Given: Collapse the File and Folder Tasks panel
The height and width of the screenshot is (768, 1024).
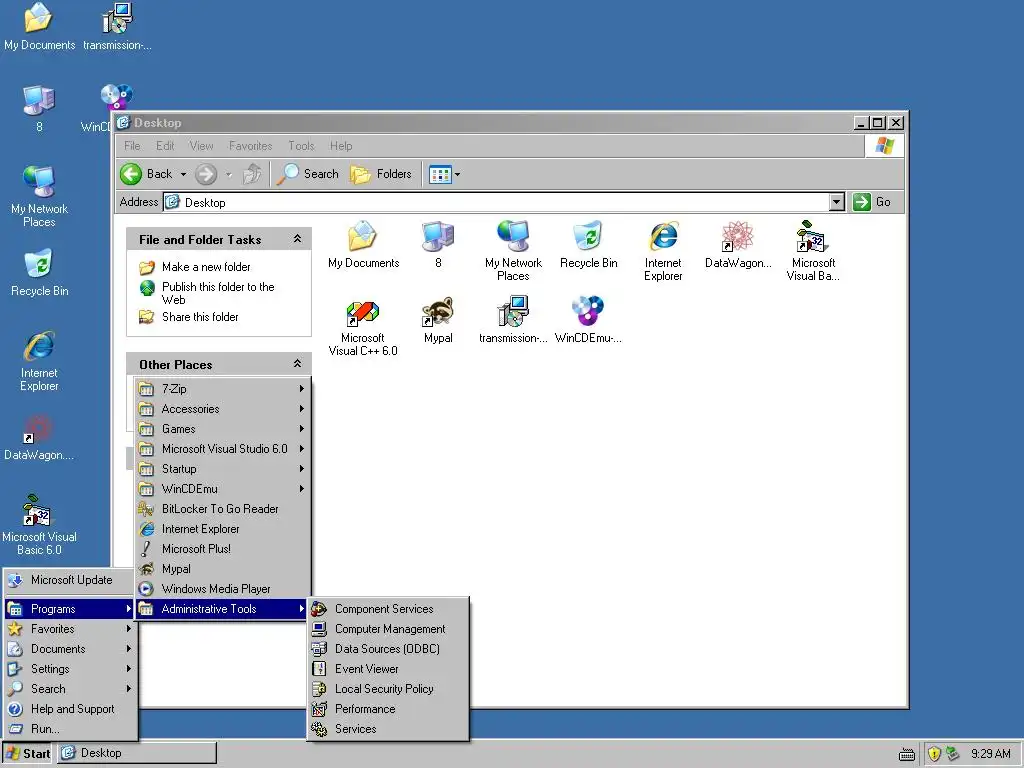Looking at the screenshot, I should (x=297, y=239).
